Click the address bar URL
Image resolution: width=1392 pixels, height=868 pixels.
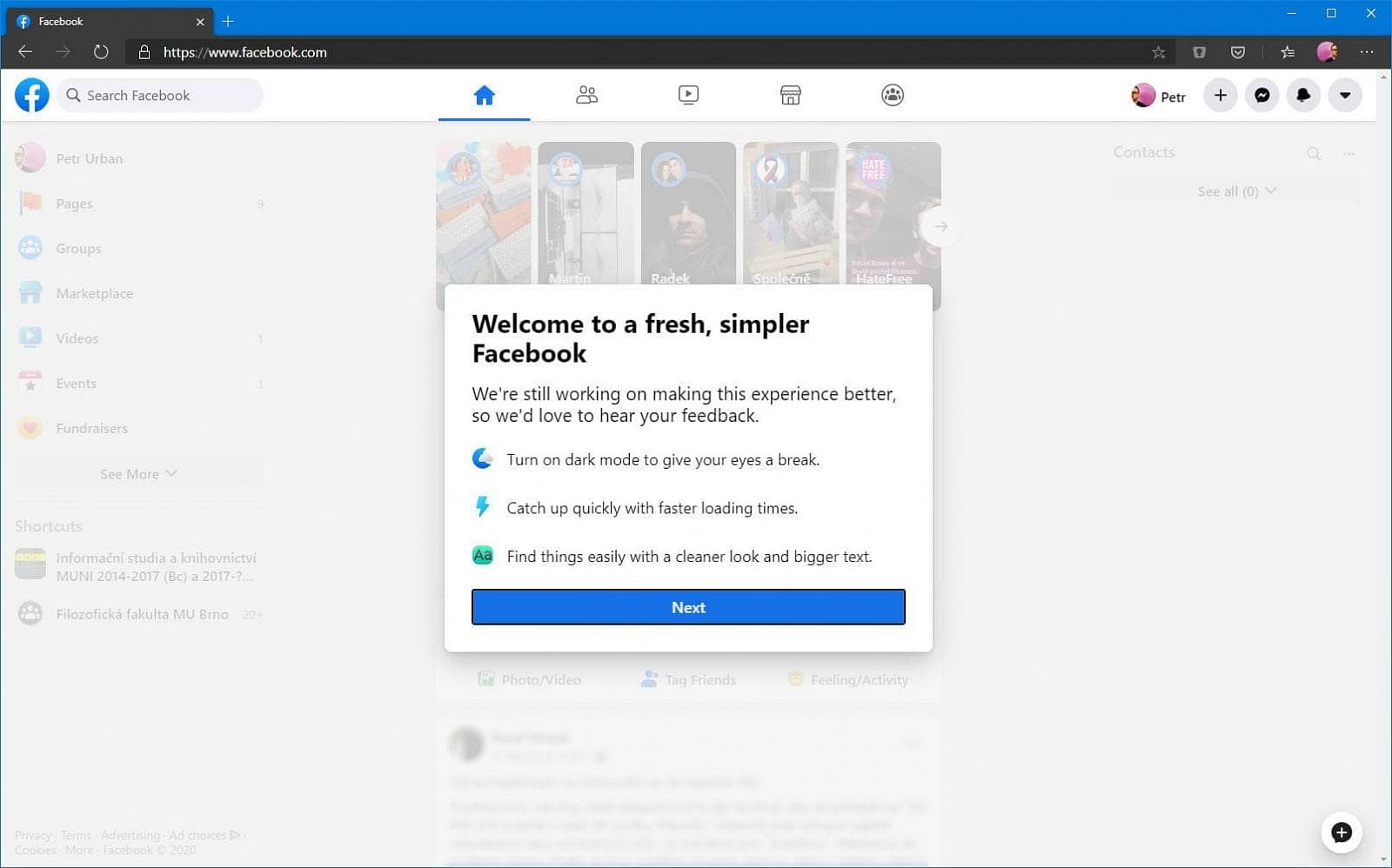(245, 52)
